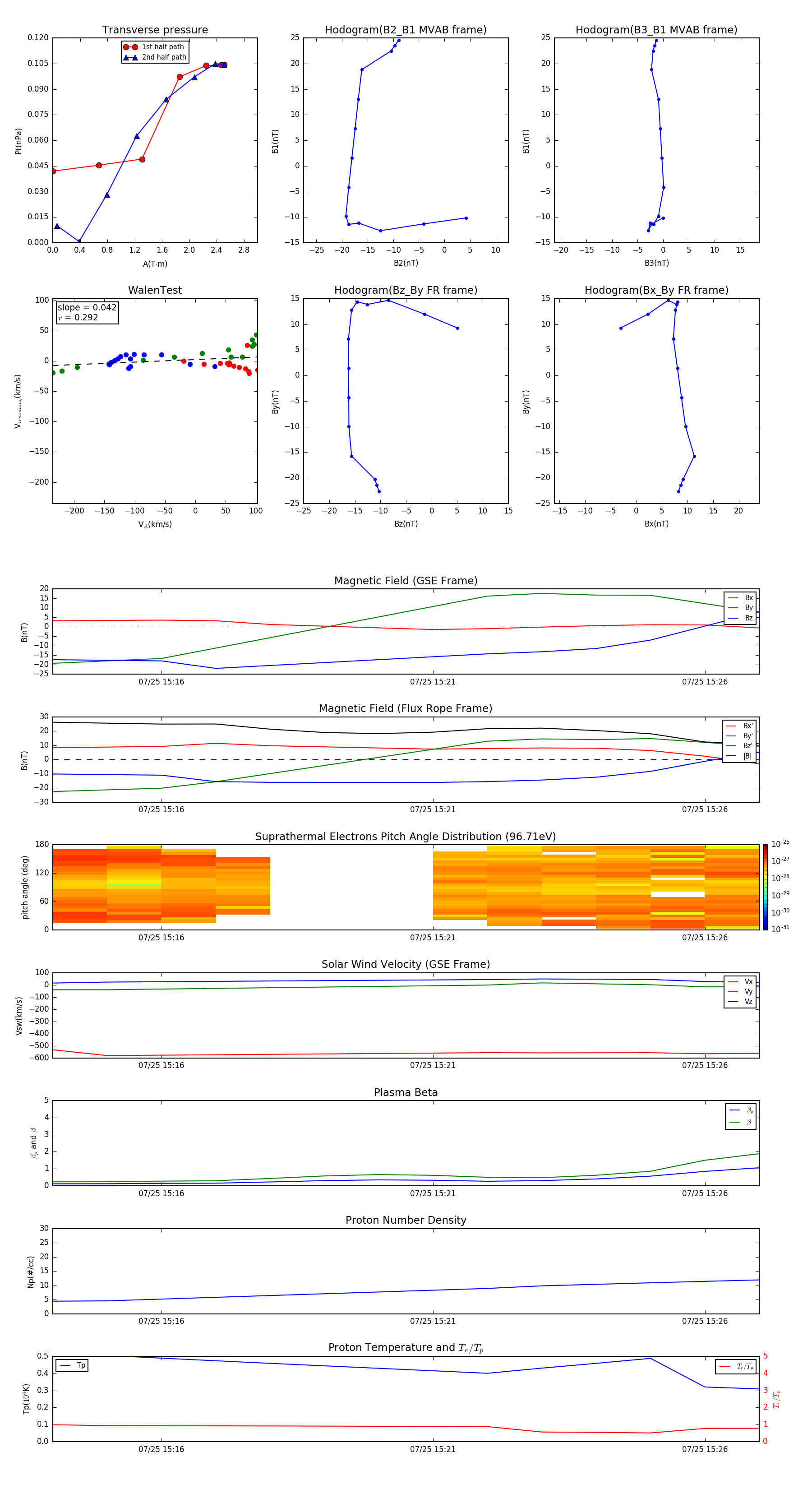
Task: Click the |B| legend entry in Flux Rope plot
Action: (x=739, y=756)
